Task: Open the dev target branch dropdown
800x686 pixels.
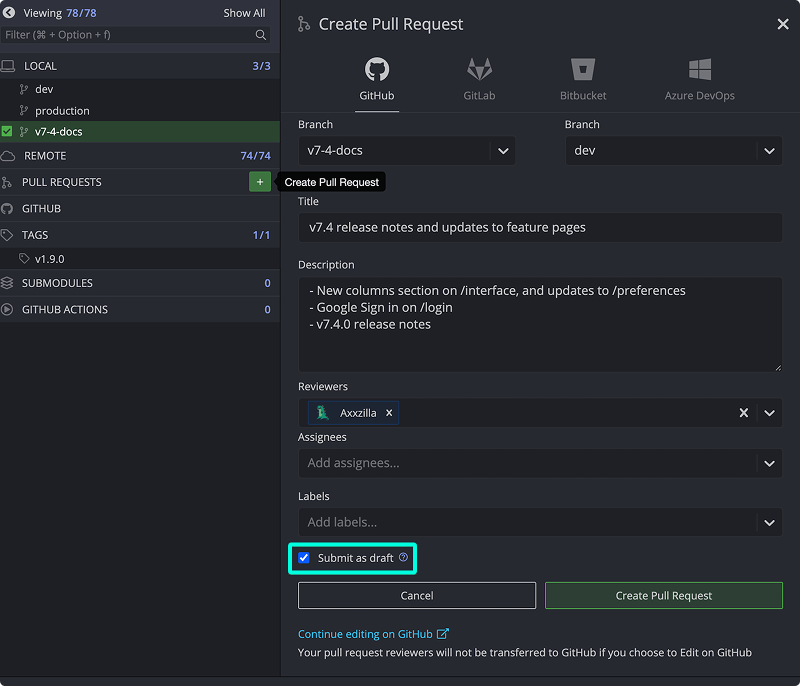Action: [768, 151]
